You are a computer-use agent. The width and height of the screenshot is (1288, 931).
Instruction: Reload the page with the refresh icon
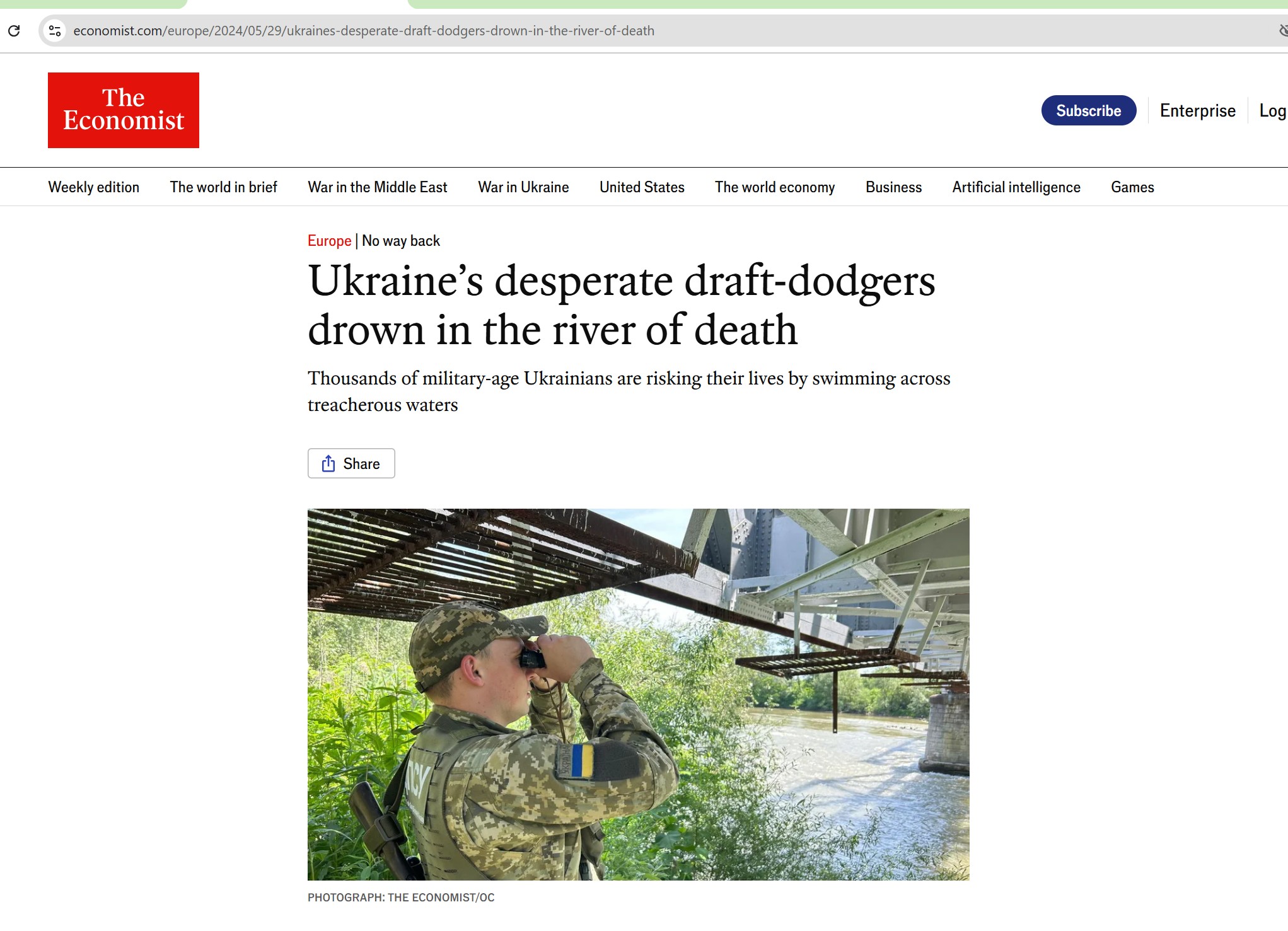14,30
